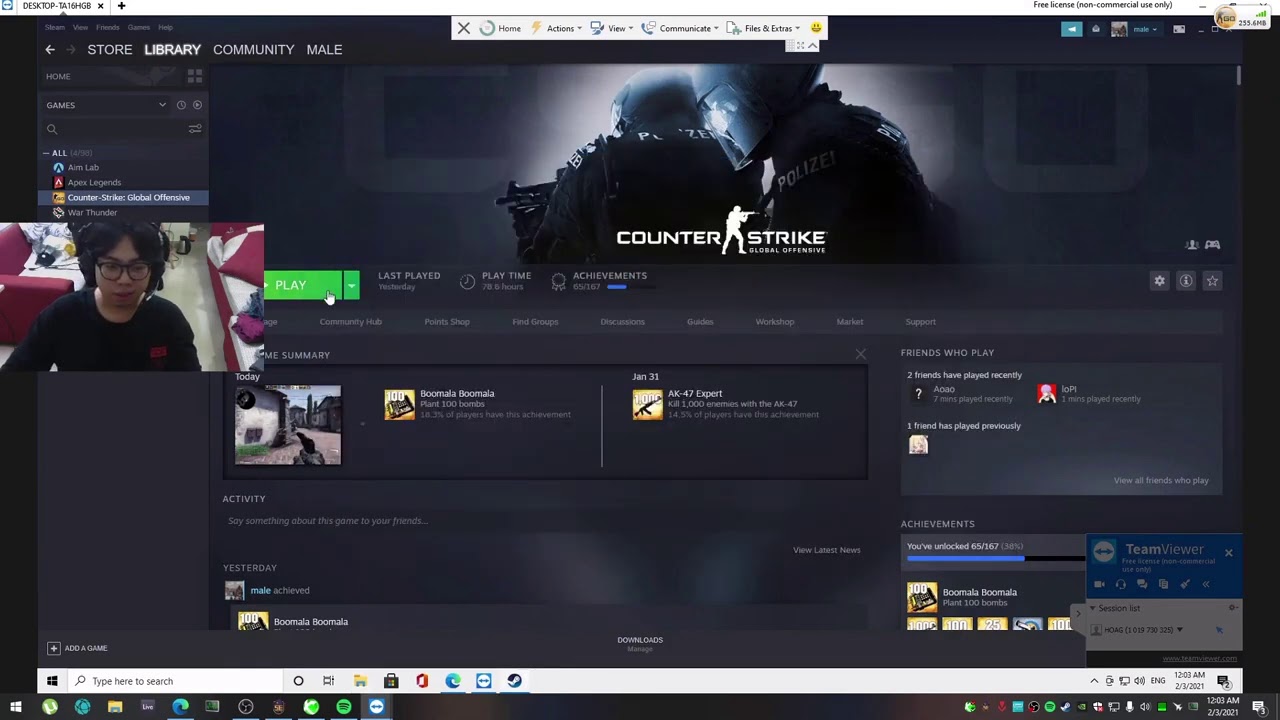Open the TeamViewer Home button
Viewport: 1280px width, 720px height.
tap(500, 28)
